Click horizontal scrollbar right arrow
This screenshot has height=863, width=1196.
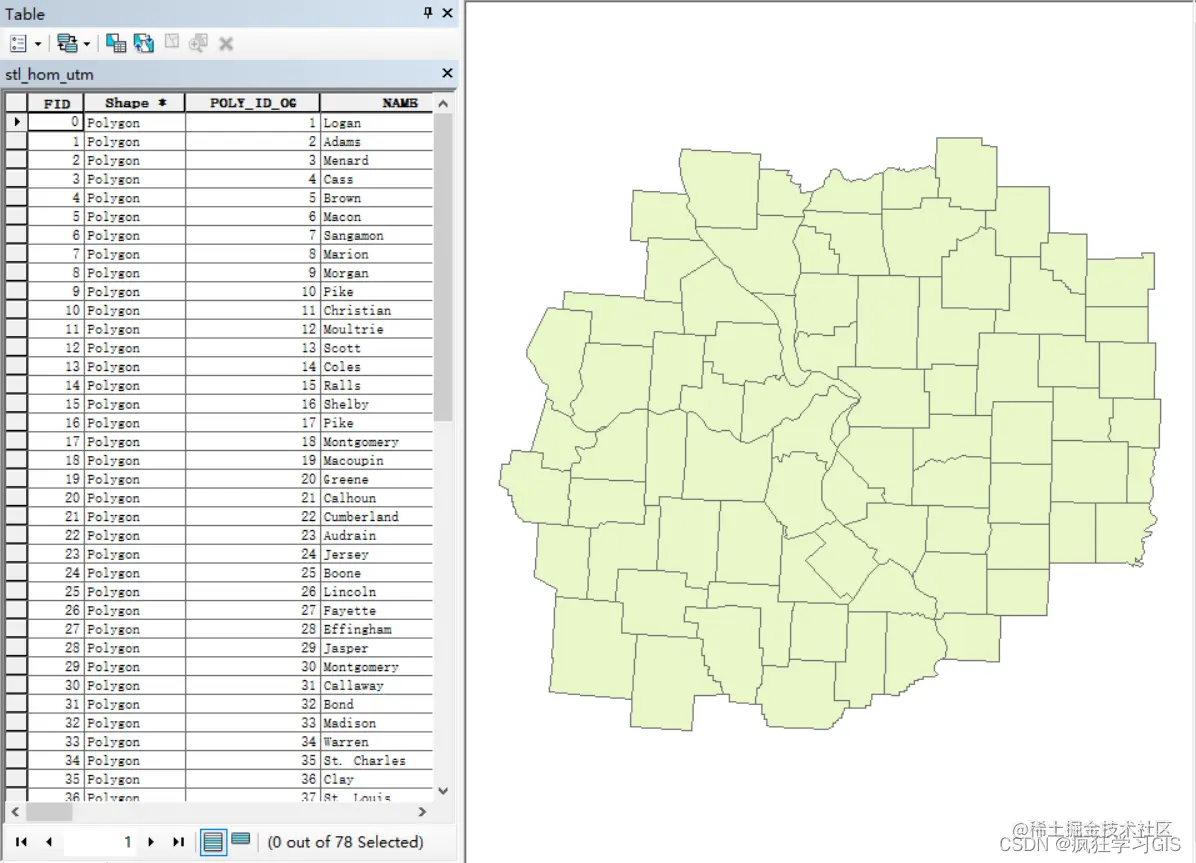pos(423,812)
